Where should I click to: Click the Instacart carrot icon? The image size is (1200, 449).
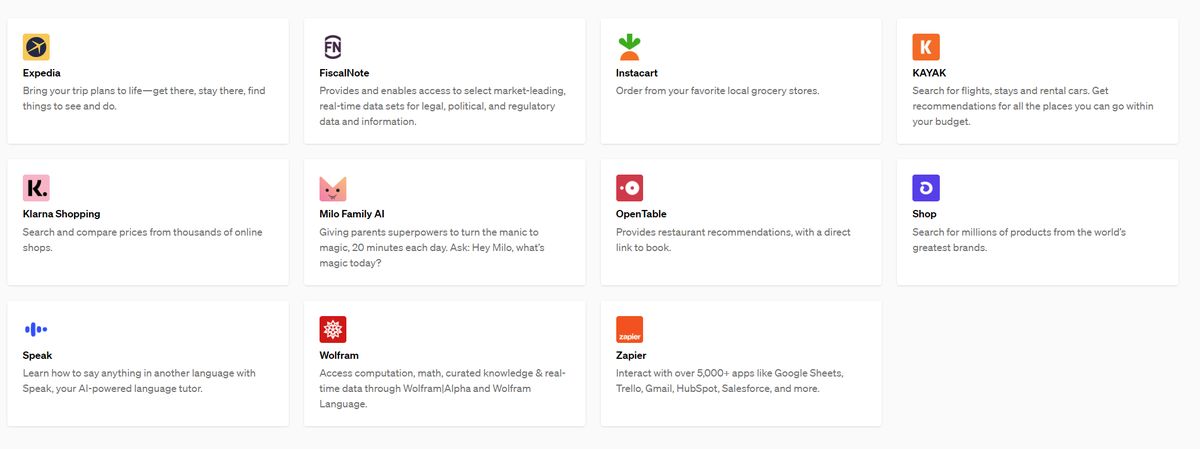pyautogui.click(x=629, y=47)
